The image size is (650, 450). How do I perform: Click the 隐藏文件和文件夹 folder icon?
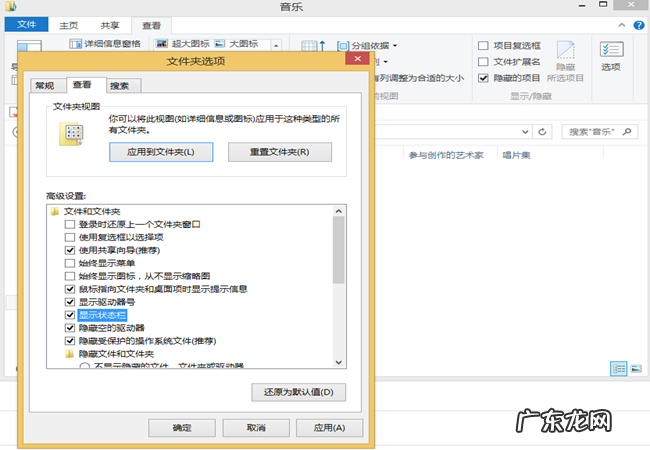(x=70, y=354)
